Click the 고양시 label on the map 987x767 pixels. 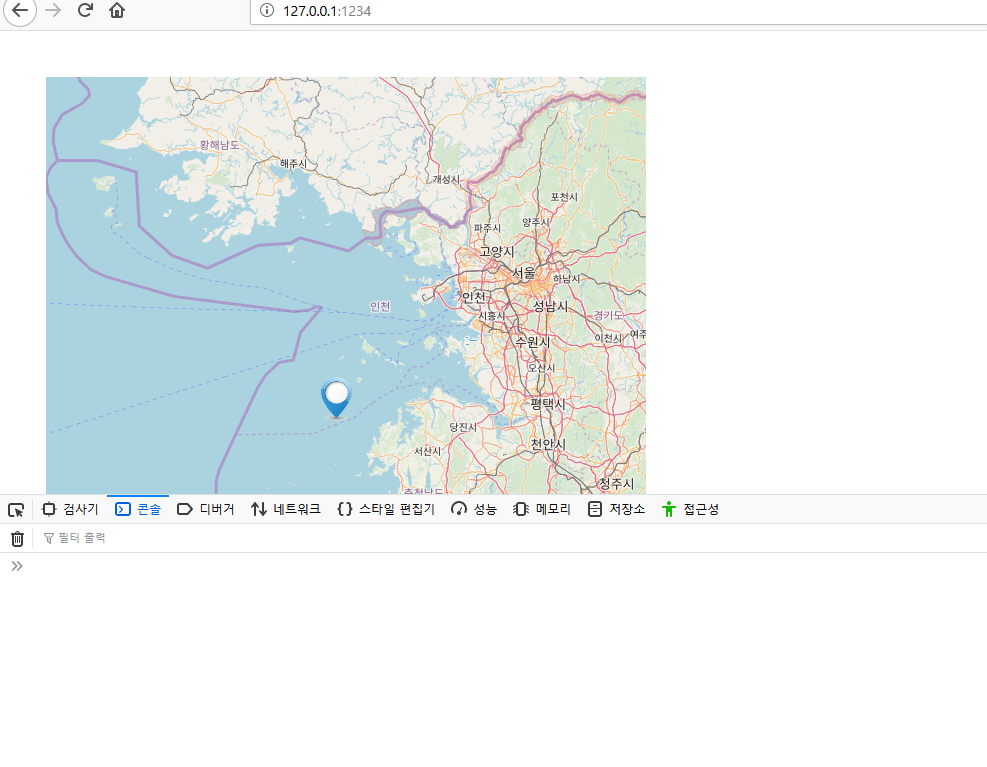[497, 251]
